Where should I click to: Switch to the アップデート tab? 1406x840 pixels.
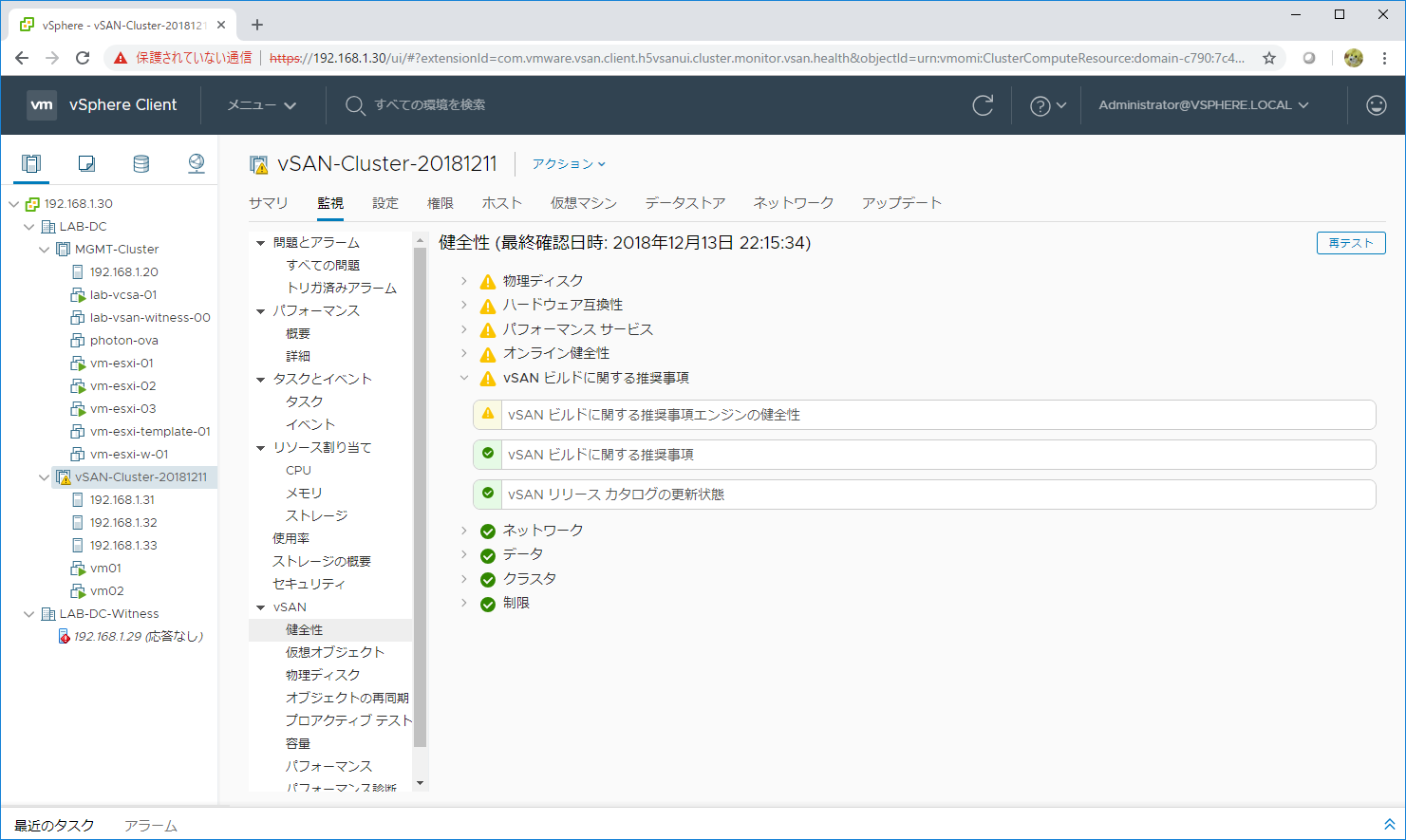tap(902, 203)
